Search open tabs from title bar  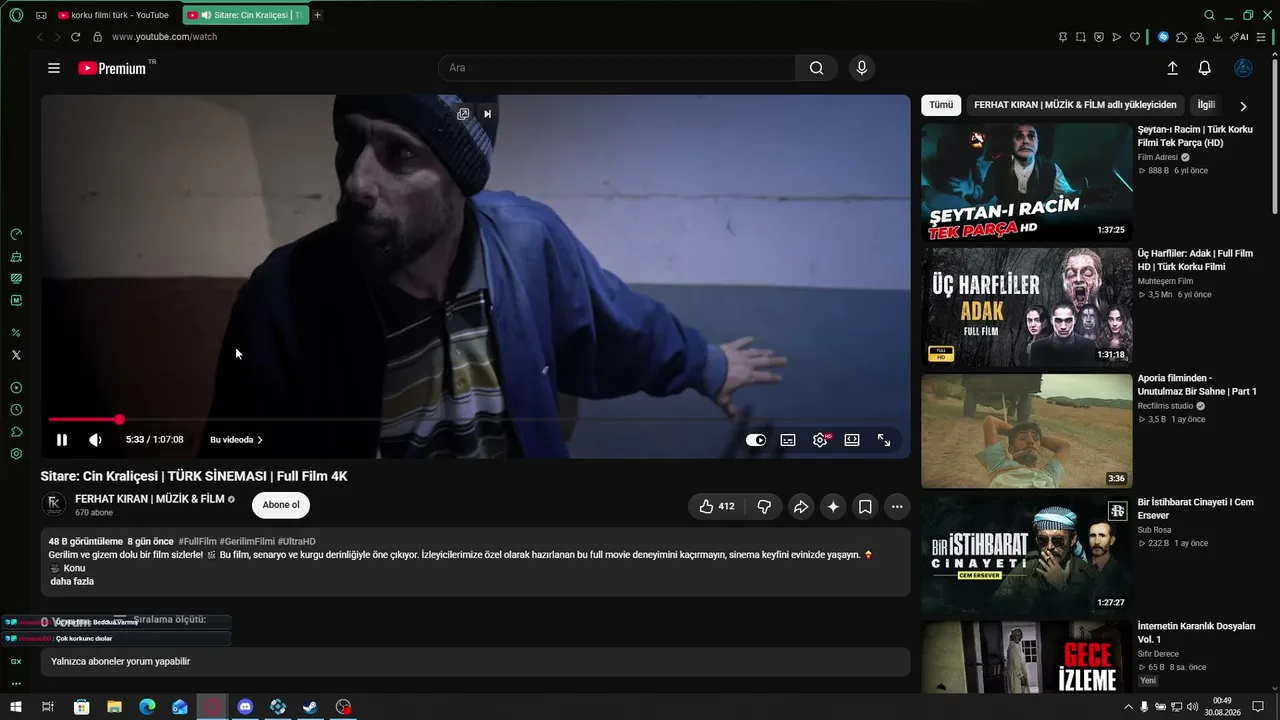click(x=1209, y=15)
